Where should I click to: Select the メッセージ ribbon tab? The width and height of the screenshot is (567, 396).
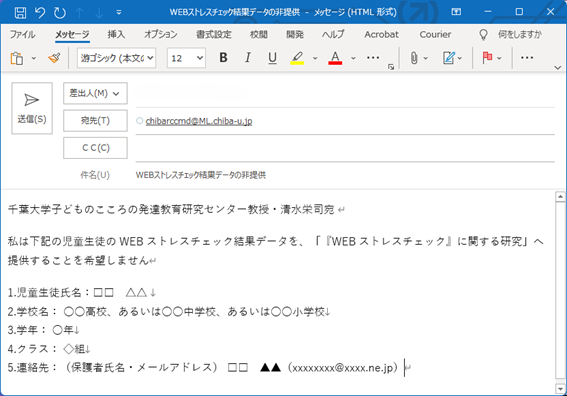coord(72,34)
